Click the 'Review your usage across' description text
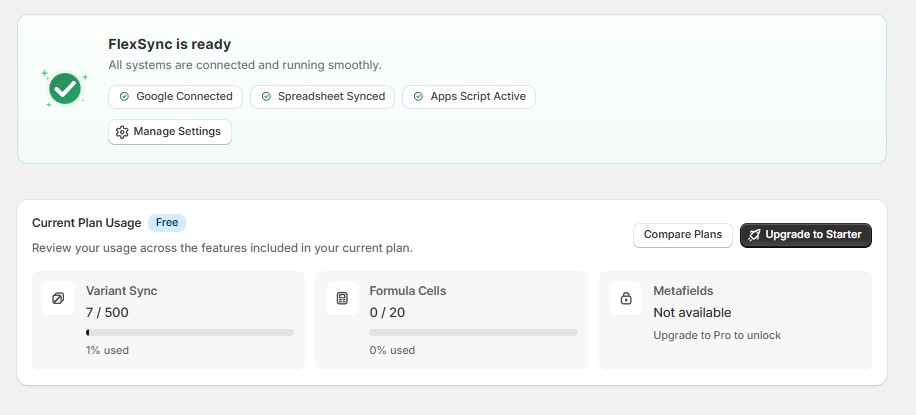Screen dimensions: 916x415 click(x=223, y=248)
